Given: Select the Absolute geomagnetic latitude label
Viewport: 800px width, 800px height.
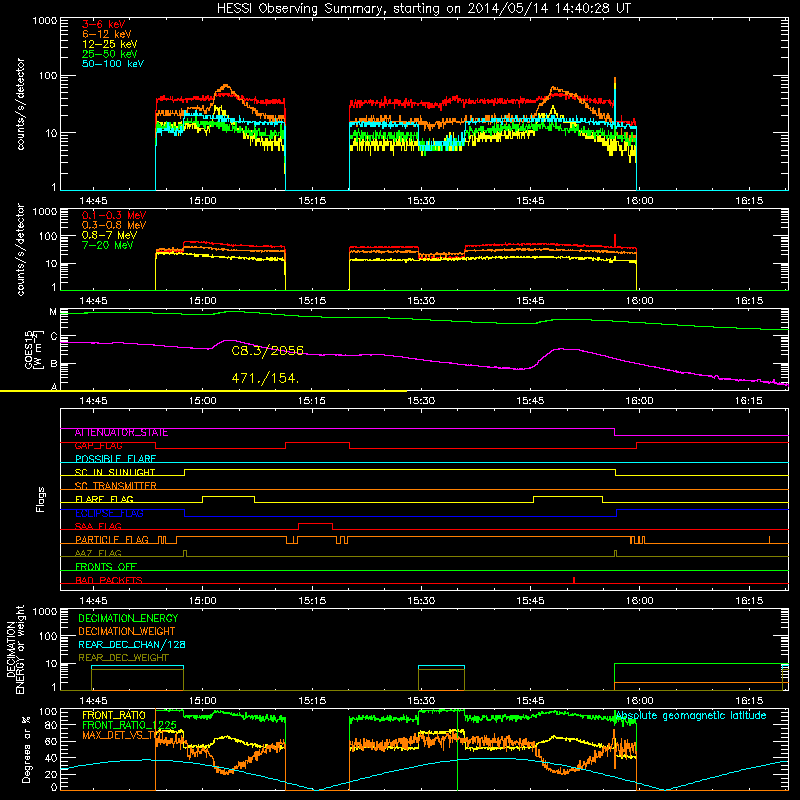Looking at the screenshot, I should tap(690, 715).
